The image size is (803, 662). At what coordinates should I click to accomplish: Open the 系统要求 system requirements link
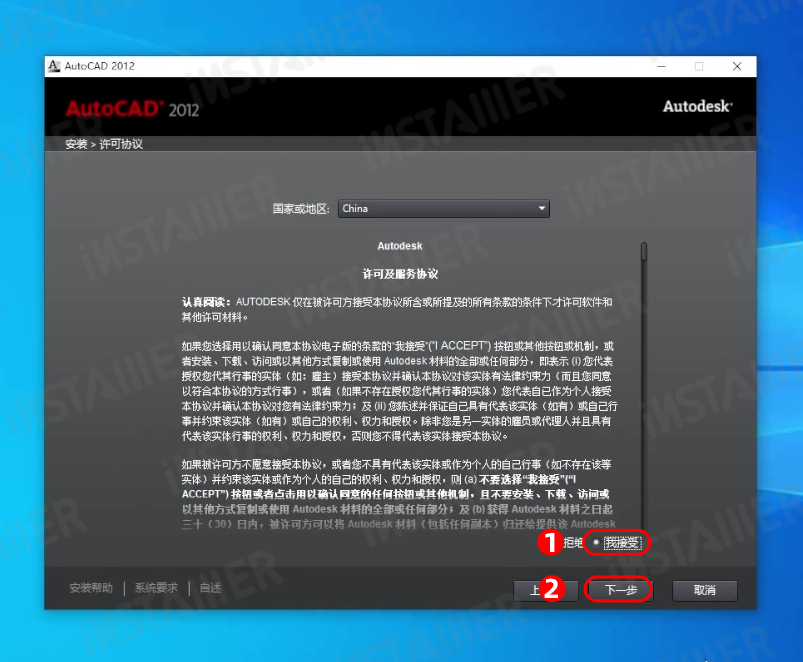pos(156,588)
